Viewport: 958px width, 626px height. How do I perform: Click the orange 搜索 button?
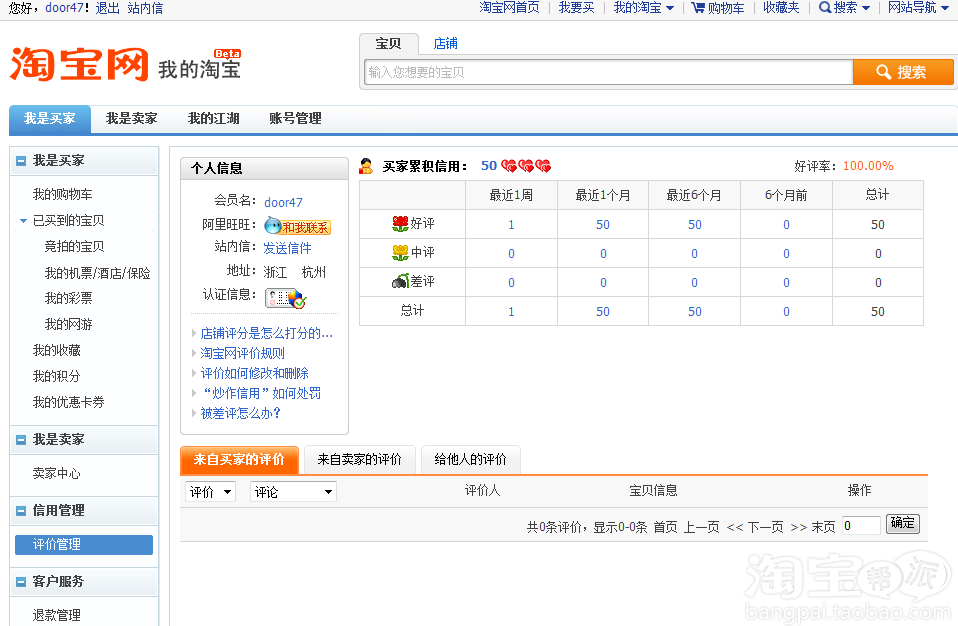903,72
